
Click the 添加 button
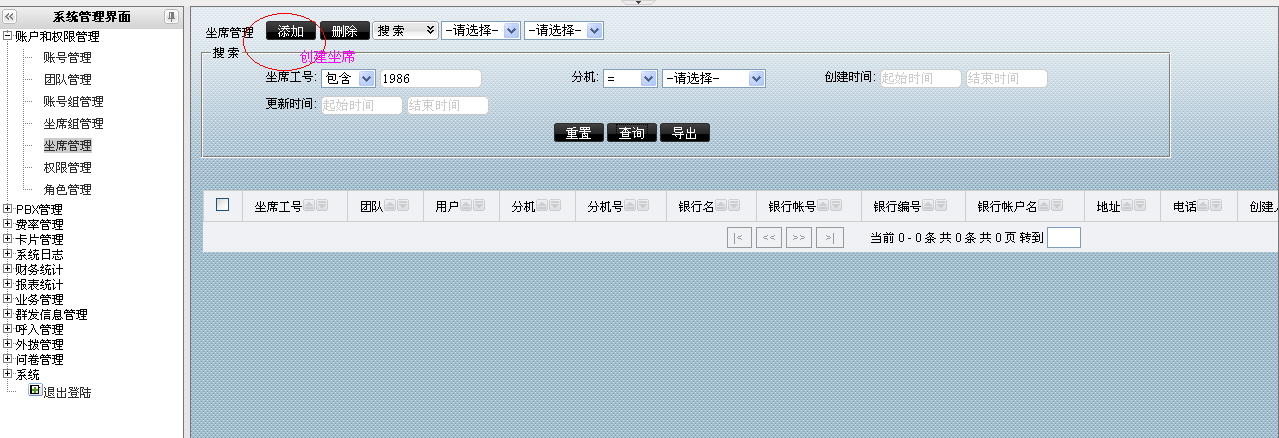[291, 31]
